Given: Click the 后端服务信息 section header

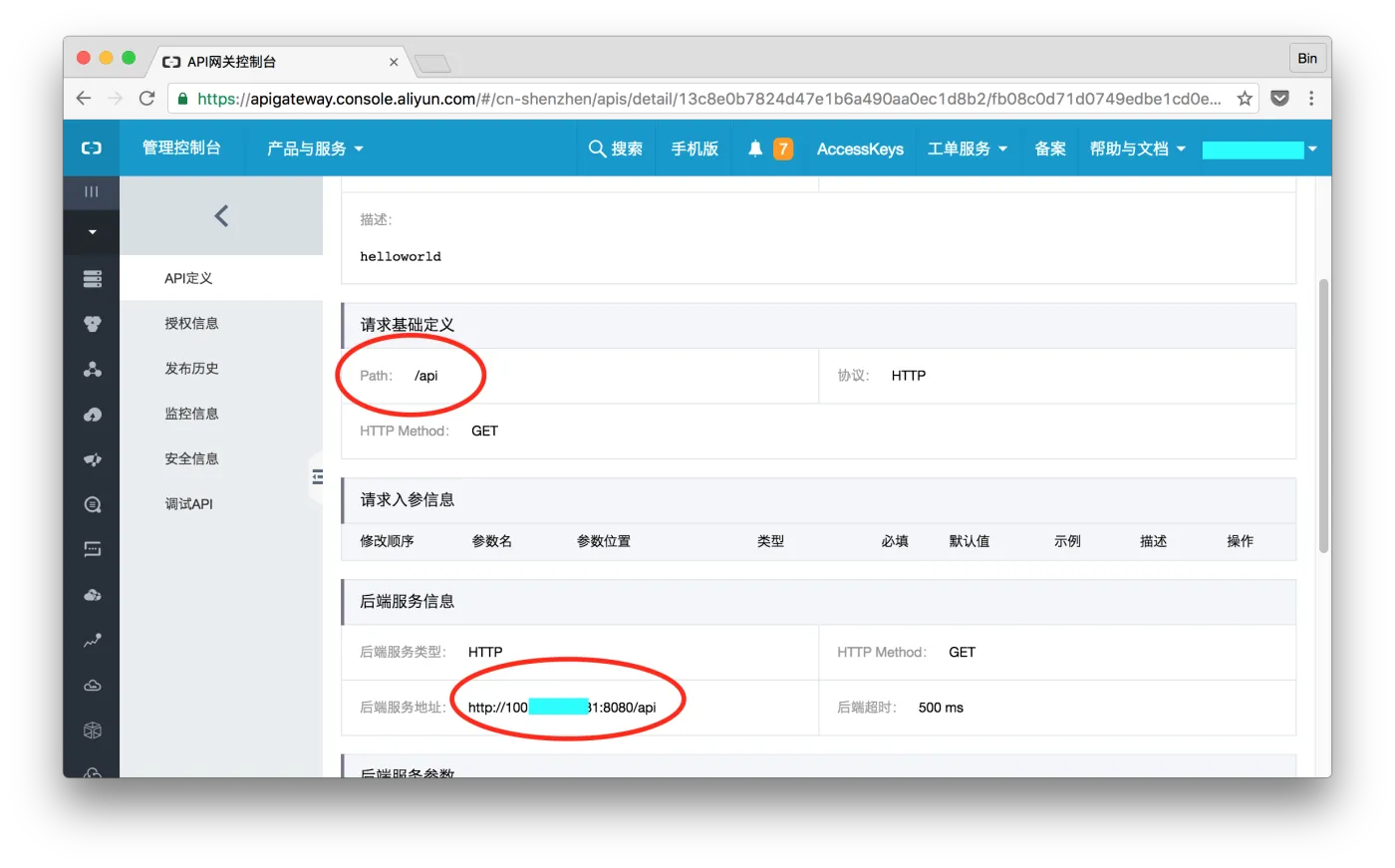Looking at the screenshot, I should coord(818,602).
